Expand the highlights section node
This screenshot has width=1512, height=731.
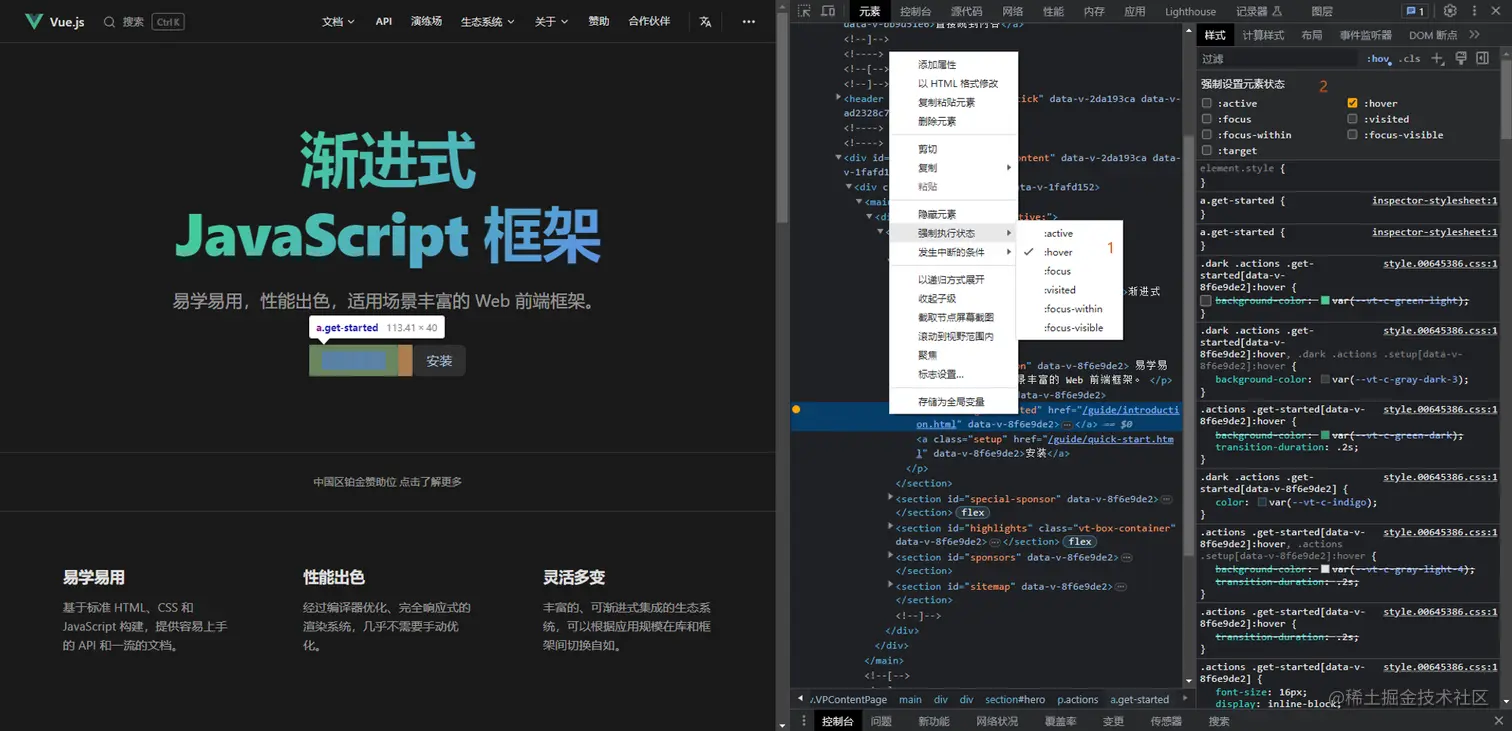click(891, 527)
